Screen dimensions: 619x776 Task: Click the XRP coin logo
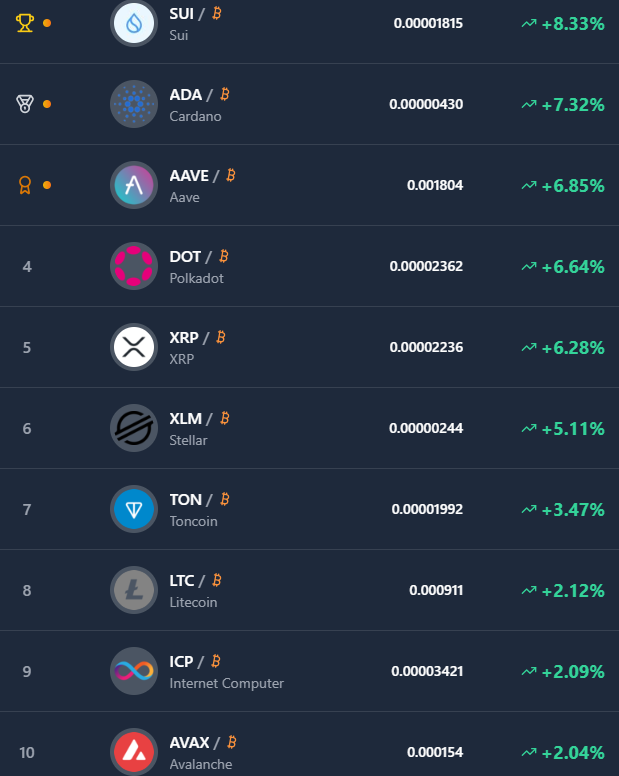click(x=134, y=347)
